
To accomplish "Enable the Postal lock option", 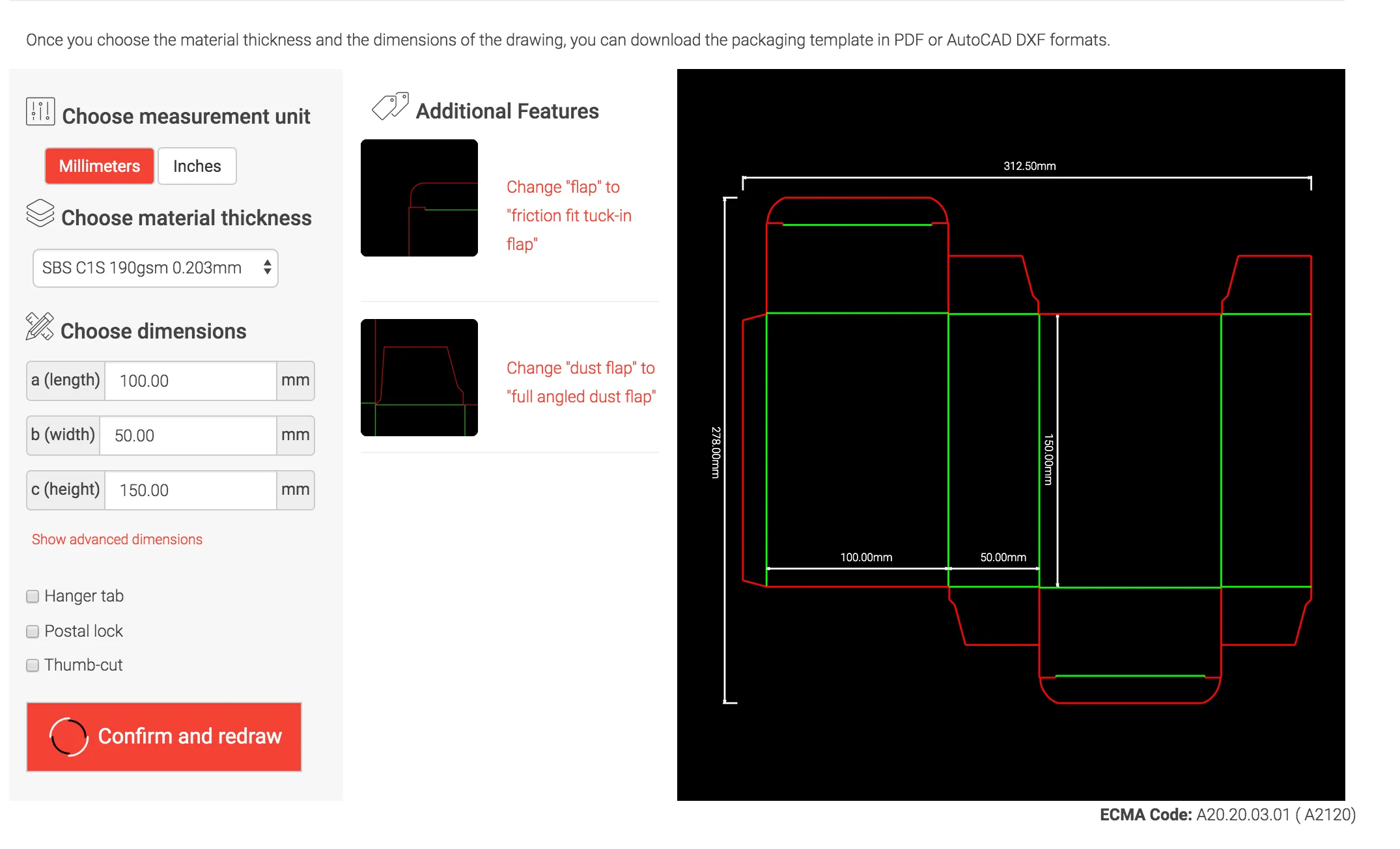I will point(33,631).
